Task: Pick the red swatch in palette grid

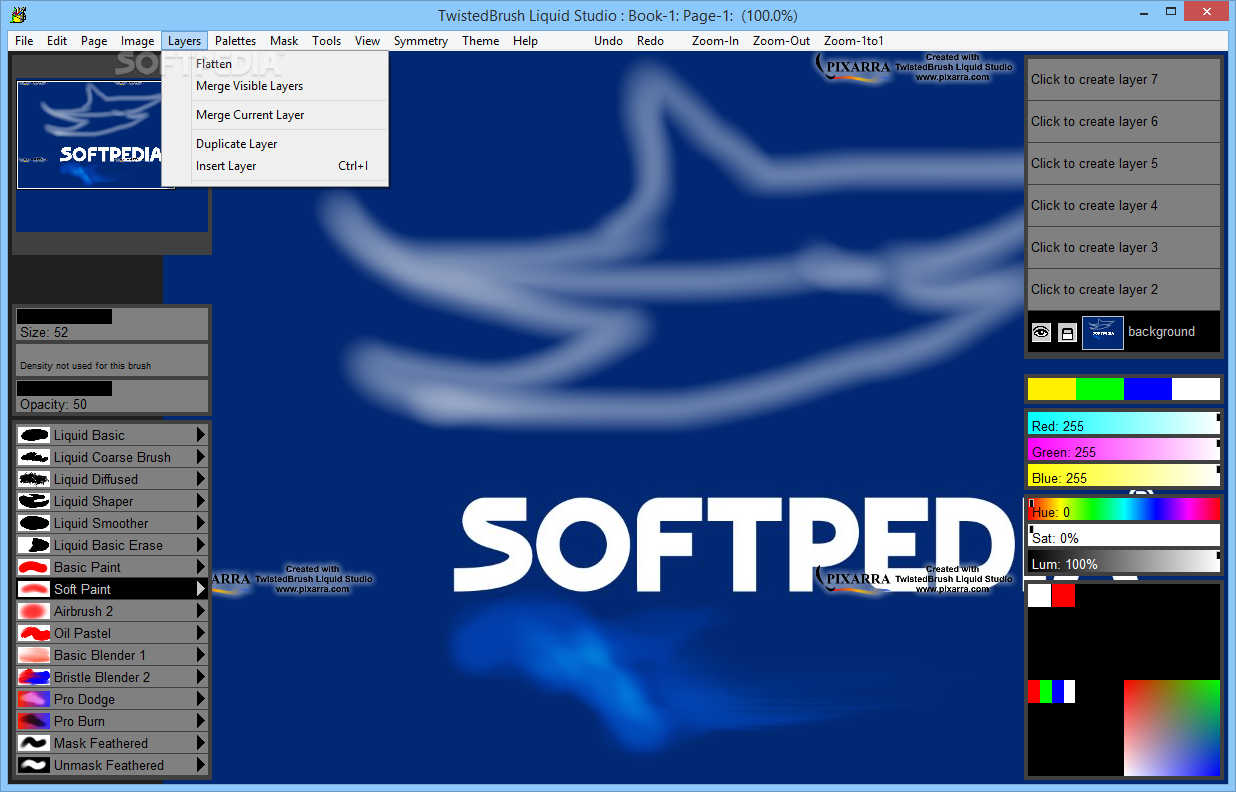Action: (x=1063, y=596)
